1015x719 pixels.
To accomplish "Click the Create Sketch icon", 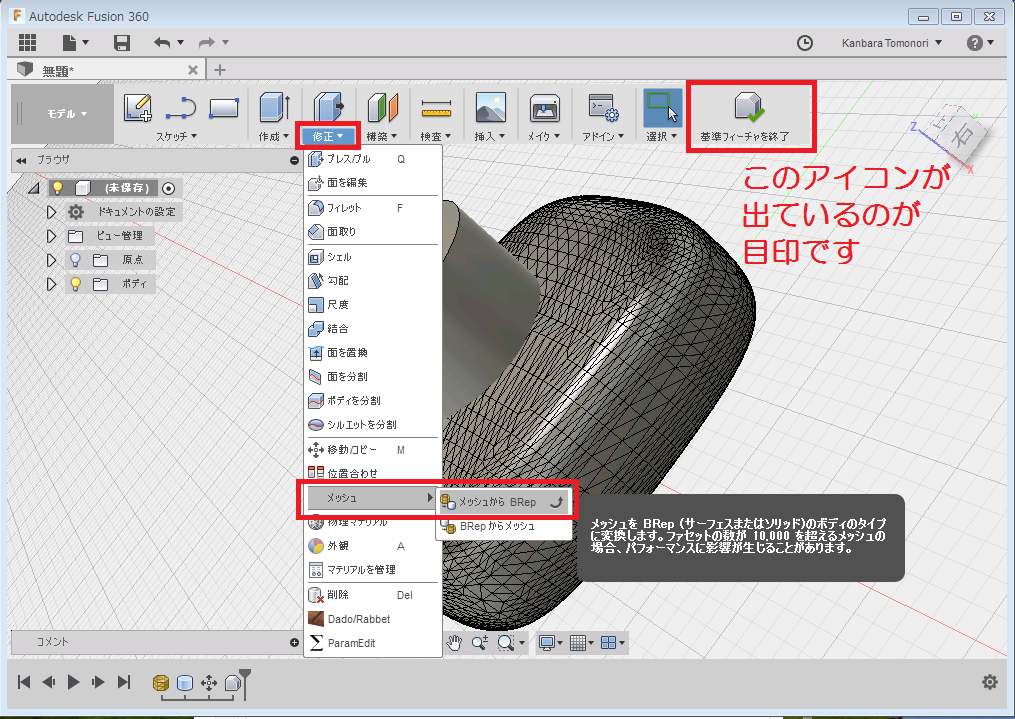I will click(x=138, y=107).
